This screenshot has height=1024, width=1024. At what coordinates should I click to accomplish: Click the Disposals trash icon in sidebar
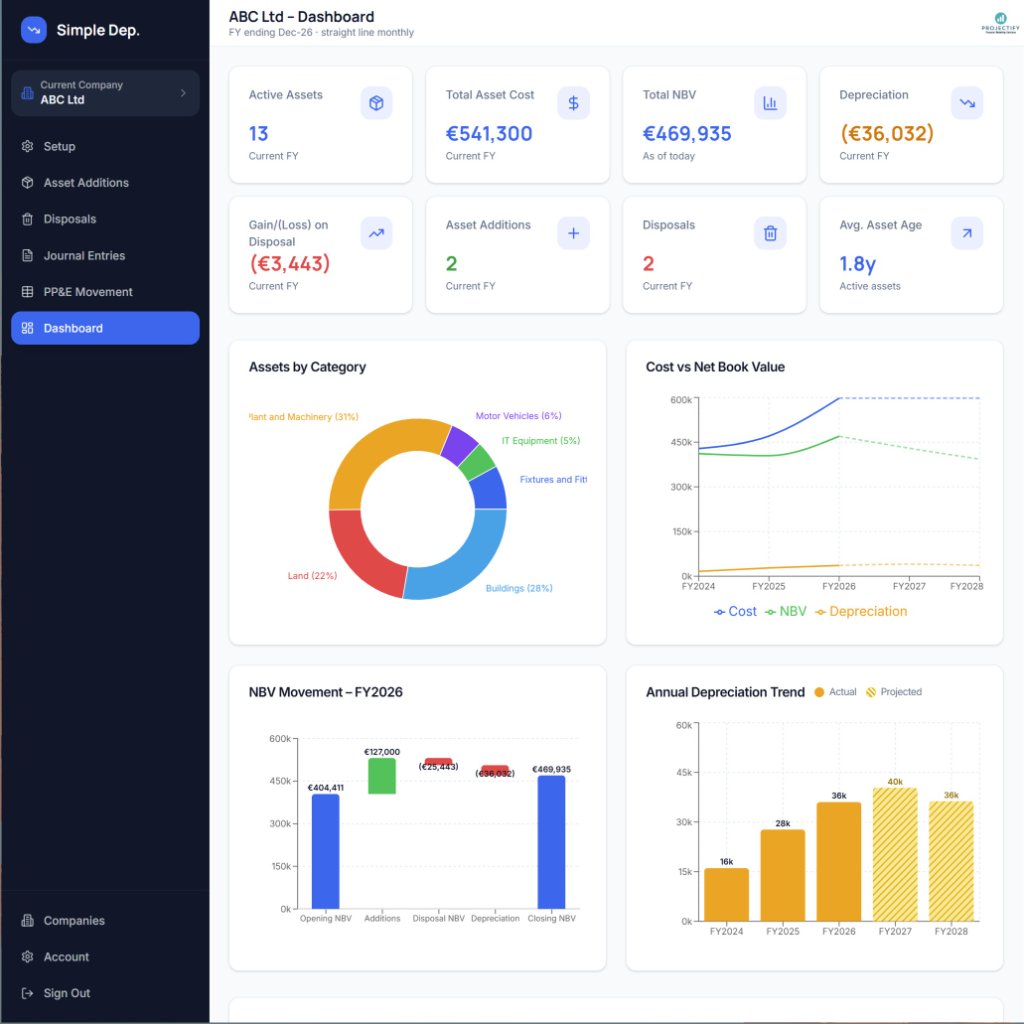tap(27, 219)
